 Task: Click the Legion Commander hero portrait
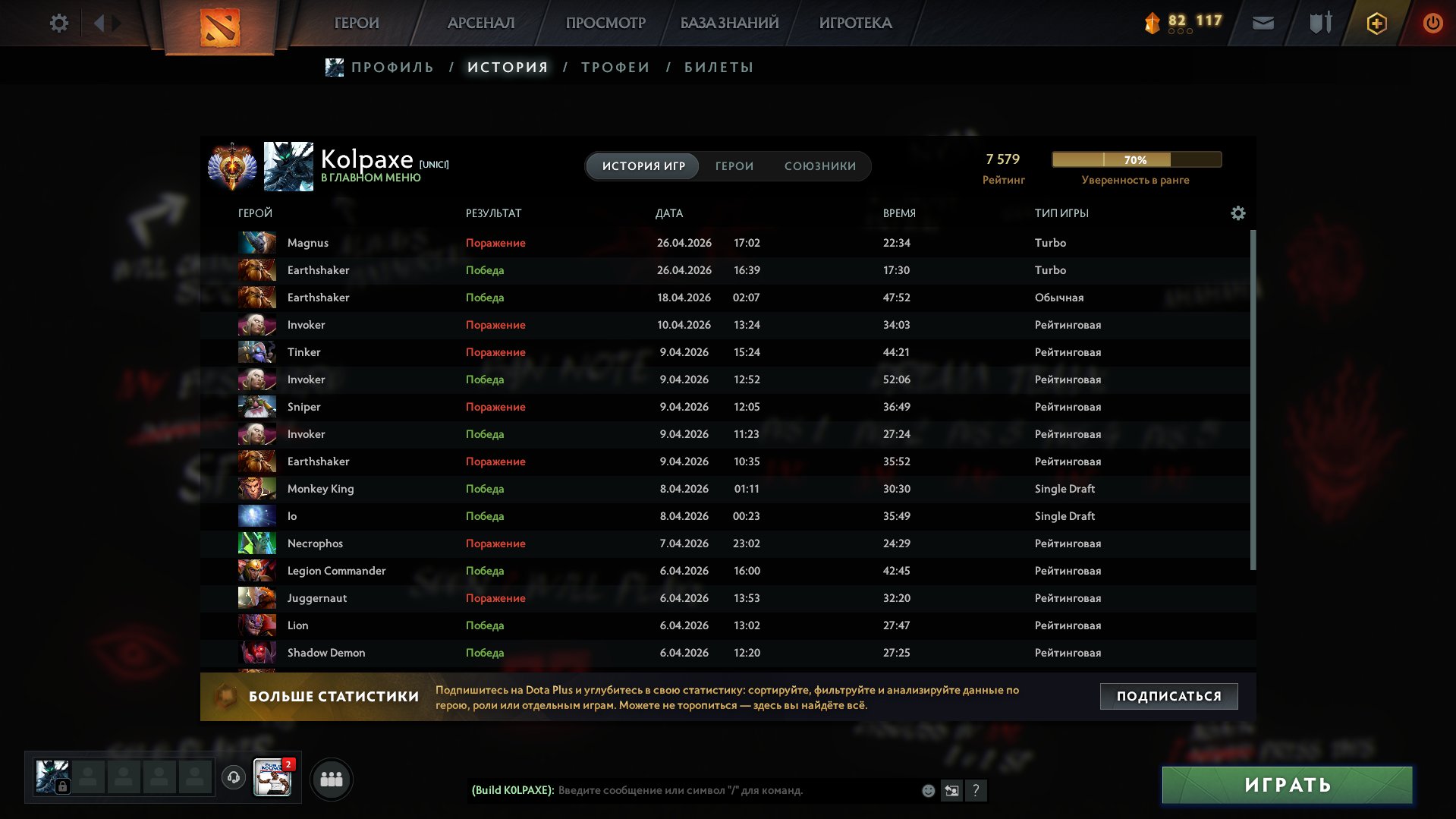pos(257,571)
